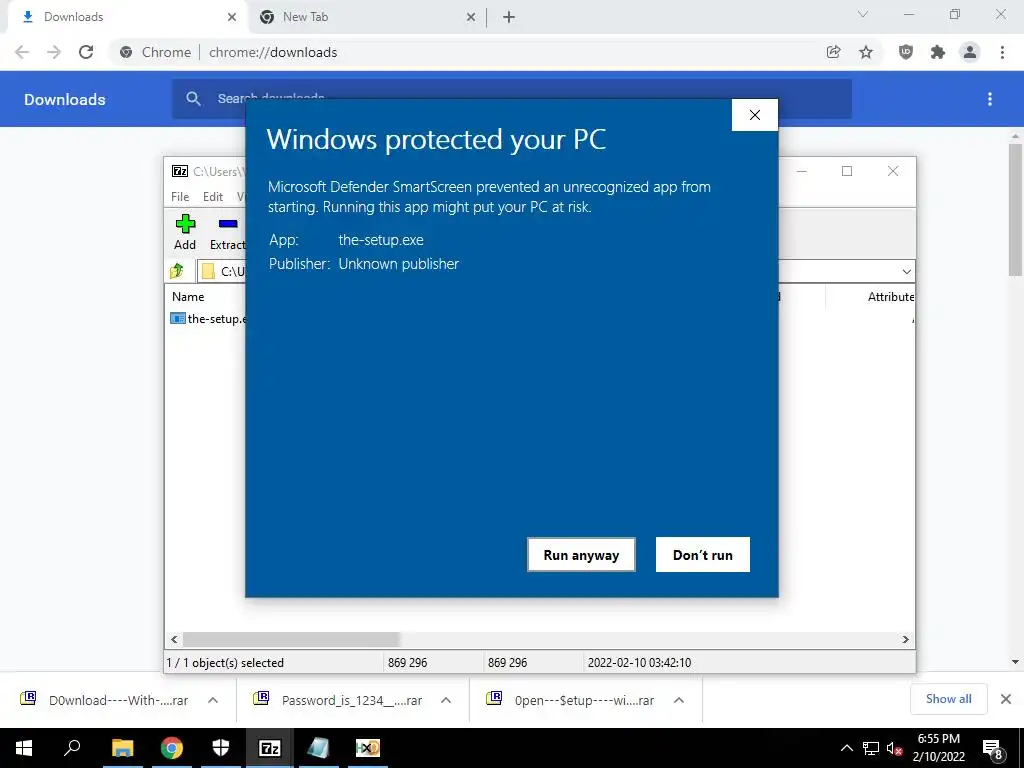Viewport: 1024px width, 768px height.
Task: Click the Share this page icon
Action: (x=833, y=52)
